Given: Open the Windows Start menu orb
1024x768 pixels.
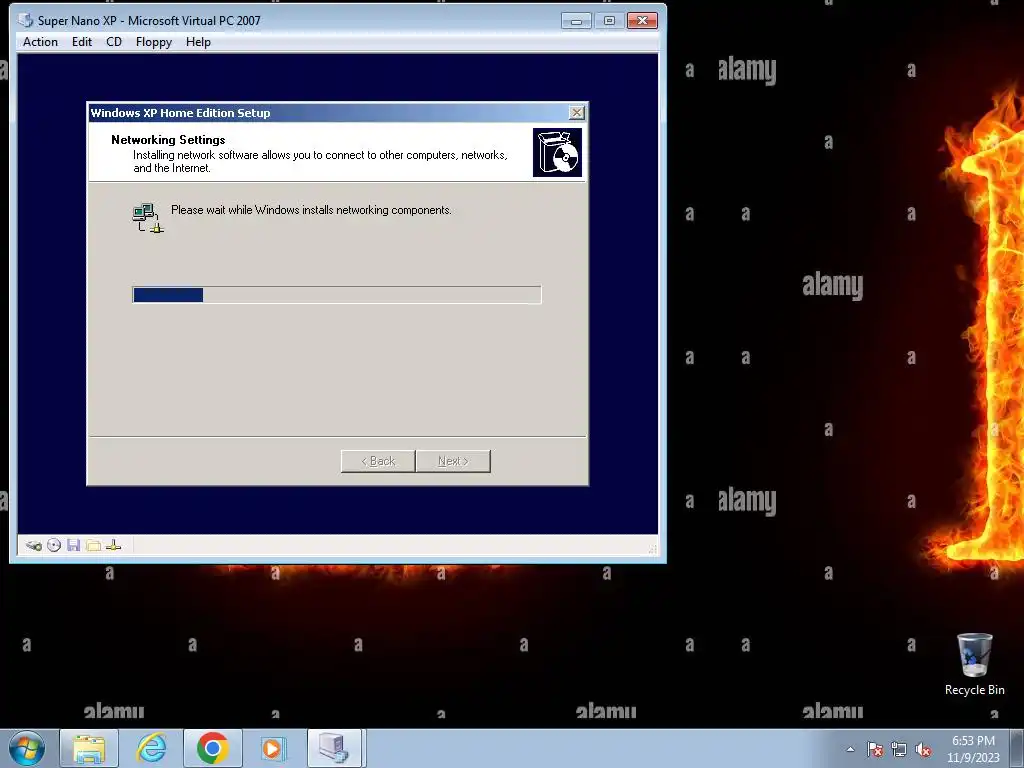Looking at the screenshot, I should 27,748.
